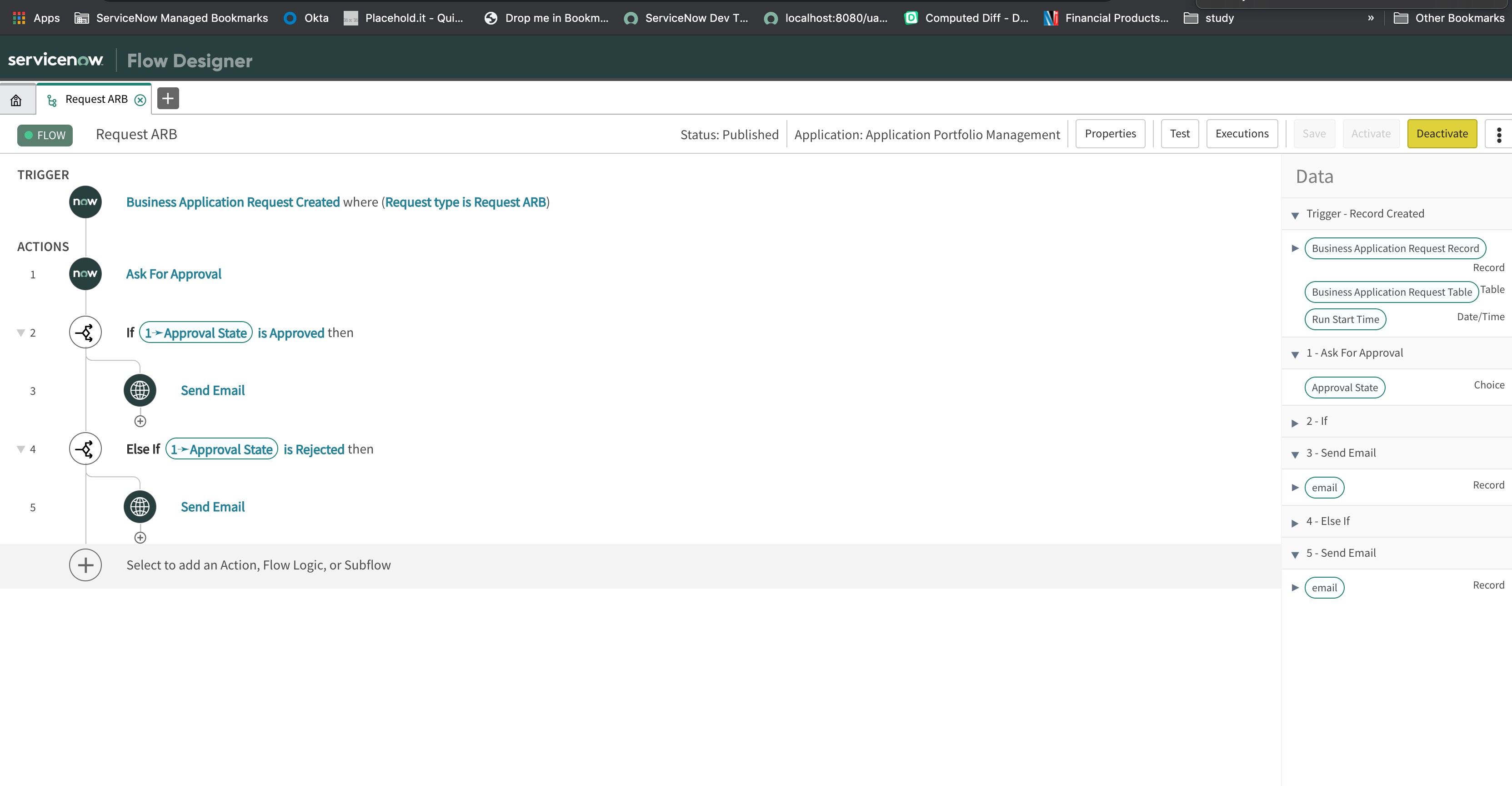The image size is (1512, 786).
Task: Collapse step 2 If branch
Action: pyautogui.click(x=20, y=333)
